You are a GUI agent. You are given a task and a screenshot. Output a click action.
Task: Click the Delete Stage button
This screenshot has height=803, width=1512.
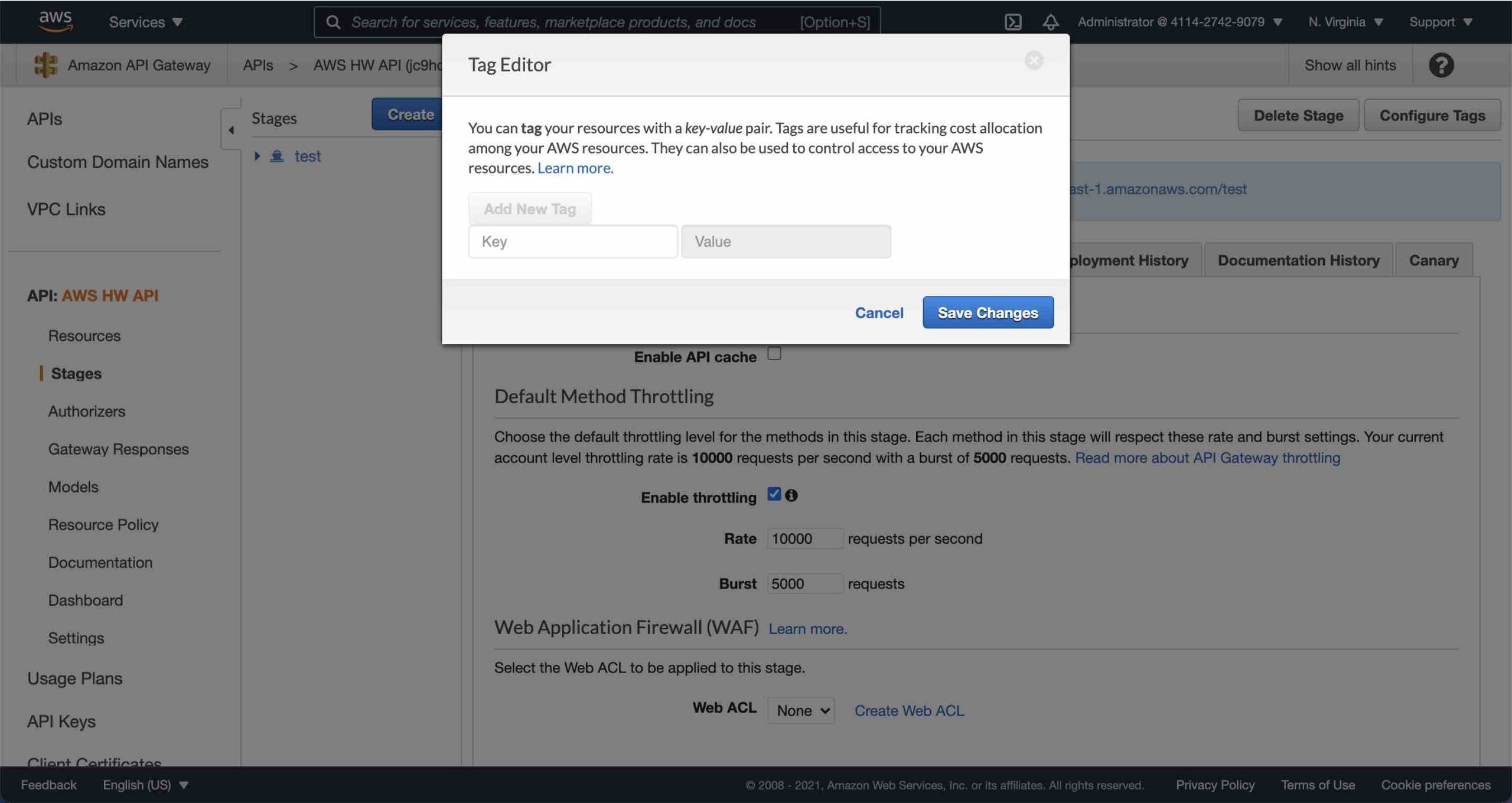click(1298, 115)
